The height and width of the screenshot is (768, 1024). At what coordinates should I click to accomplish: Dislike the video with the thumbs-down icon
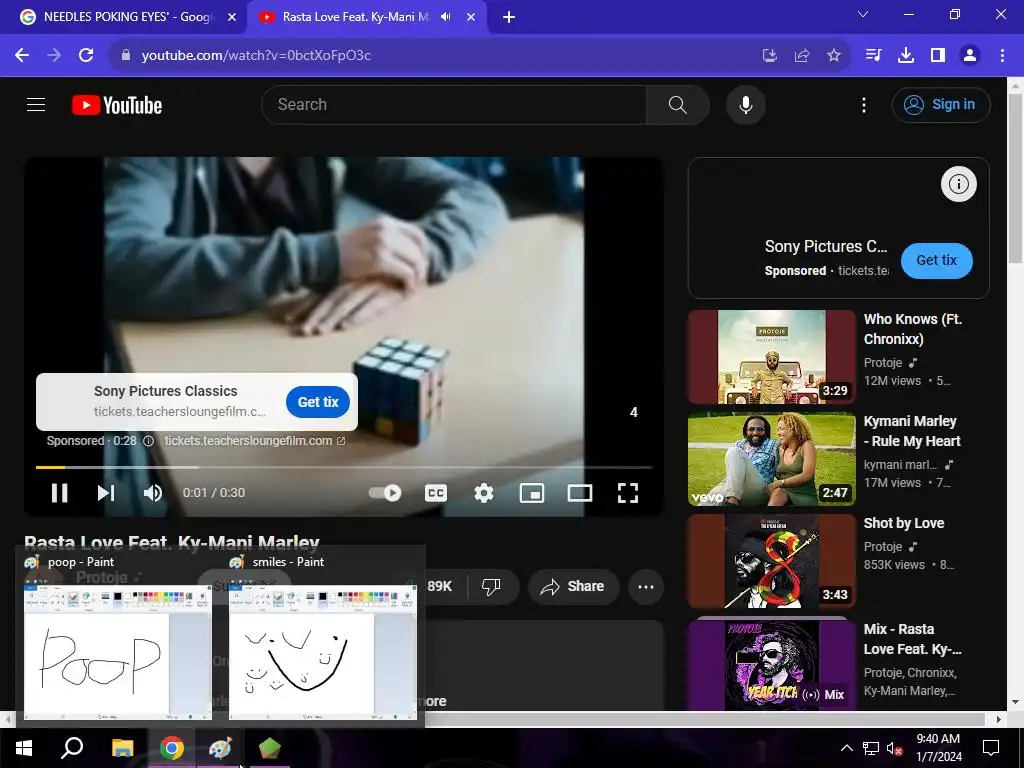pos(491,586)
